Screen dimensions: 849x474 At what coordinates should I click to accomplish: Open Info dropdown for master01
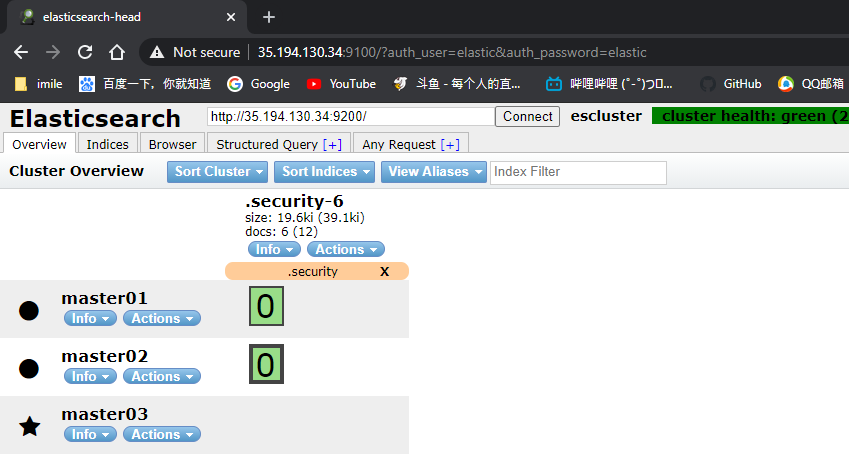[90, 318]
